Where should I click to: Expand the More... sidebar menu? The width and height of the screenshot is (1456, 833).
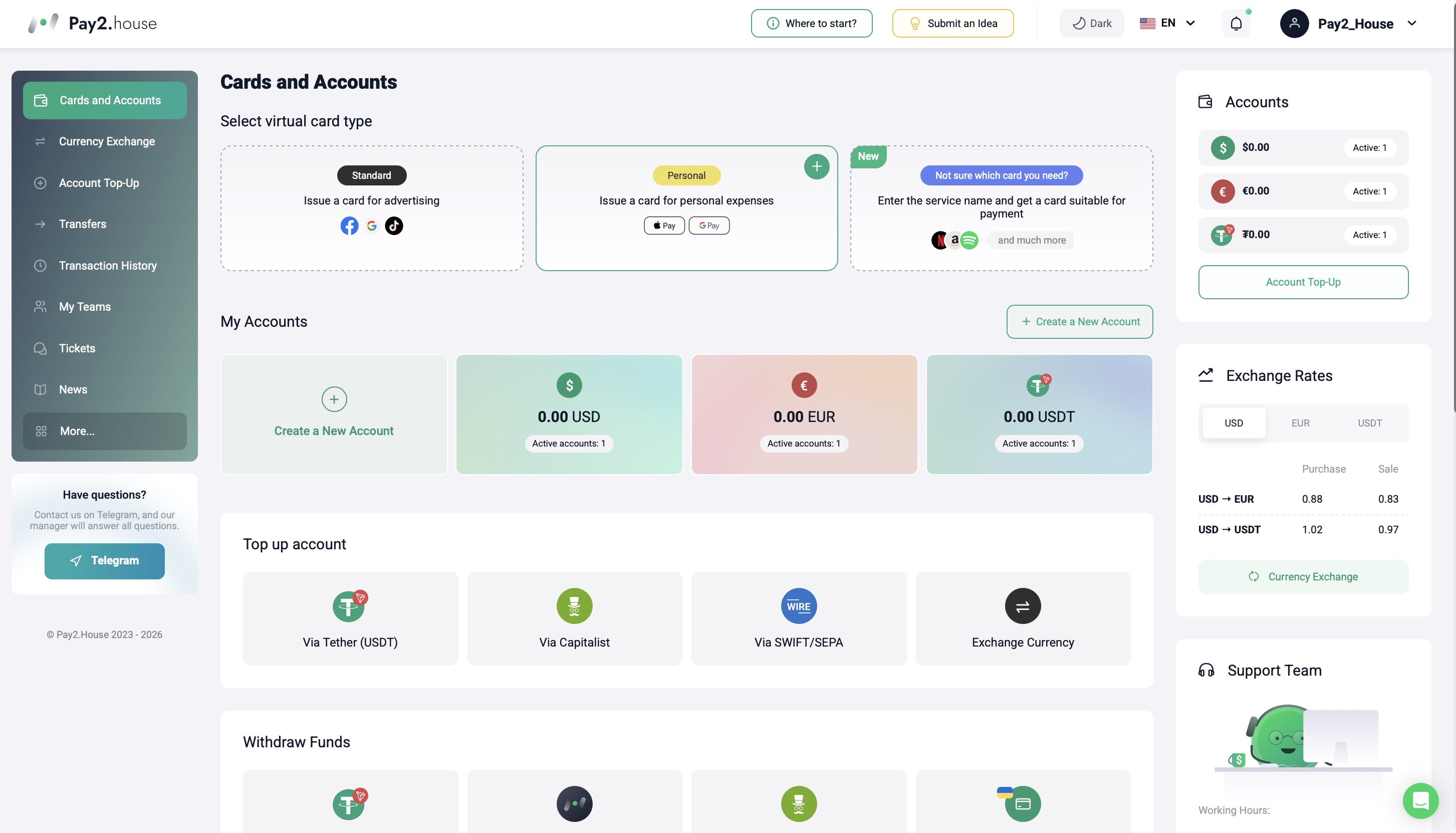tap(105, 432)
